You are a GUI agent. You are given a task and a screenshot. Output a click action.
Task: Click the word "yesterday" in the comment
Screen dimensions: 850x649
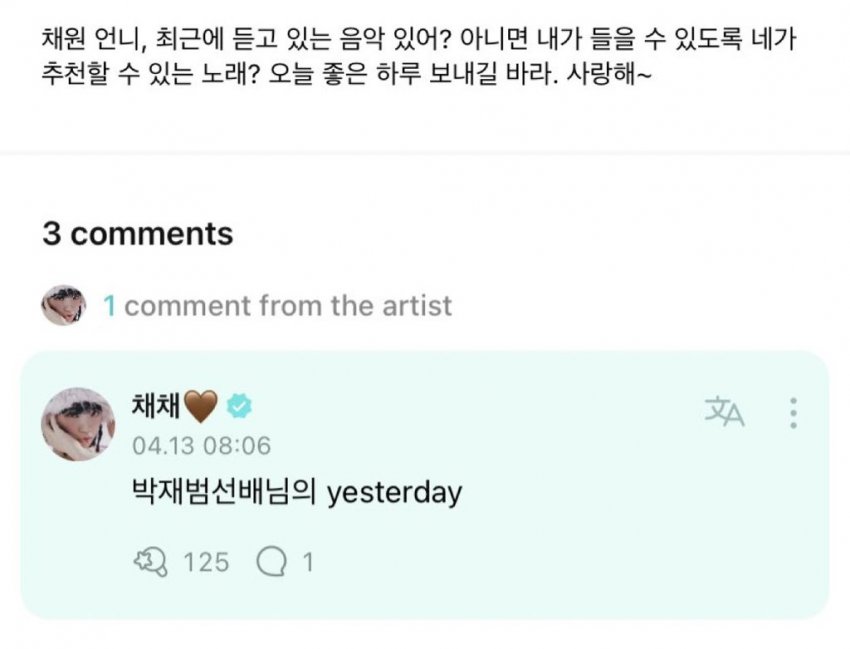coord(394,493)
